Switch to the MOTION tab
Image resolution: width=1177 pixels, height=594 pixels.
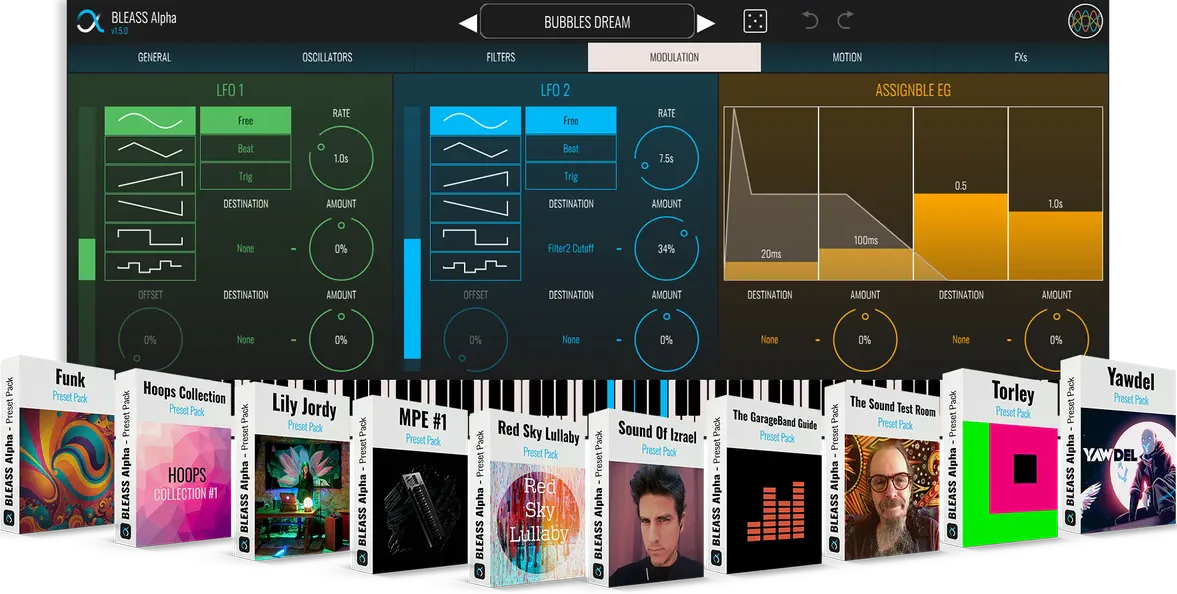pos(847,57)
